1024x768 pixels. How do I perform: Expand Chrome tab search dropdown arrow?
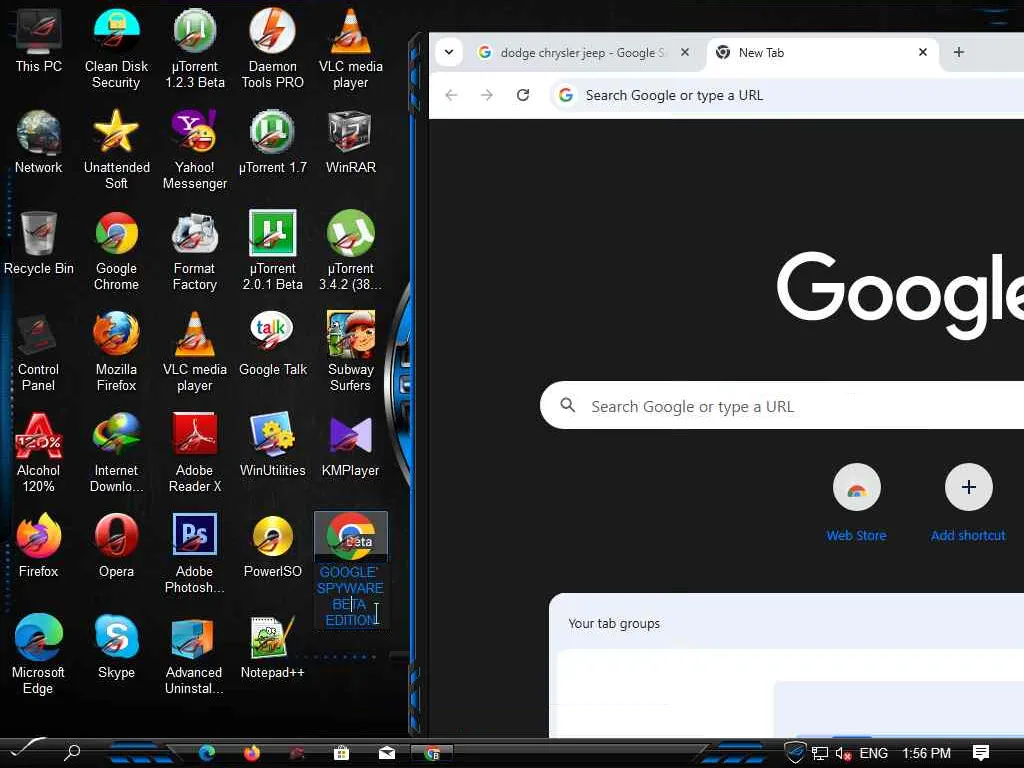pyautogui.click(x=449, y=52)
